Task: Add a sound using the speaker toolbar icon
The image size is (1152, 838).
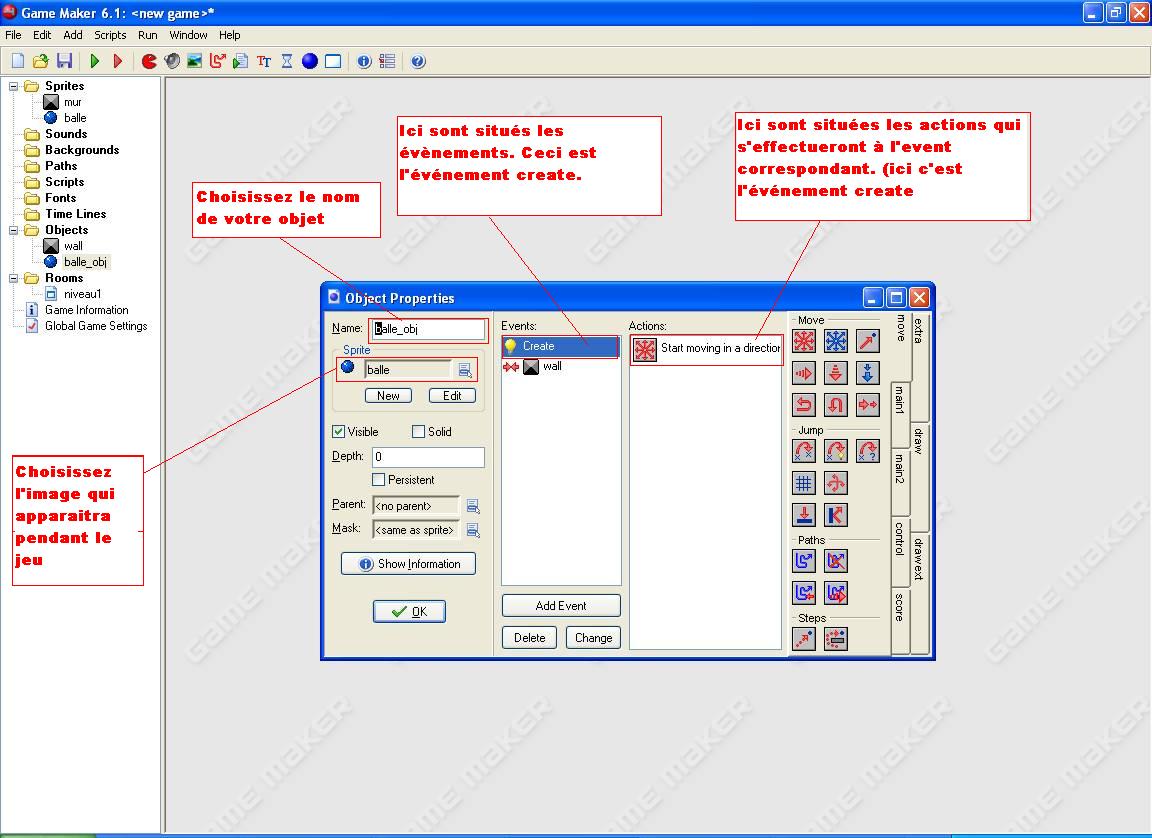Action: 172,62
